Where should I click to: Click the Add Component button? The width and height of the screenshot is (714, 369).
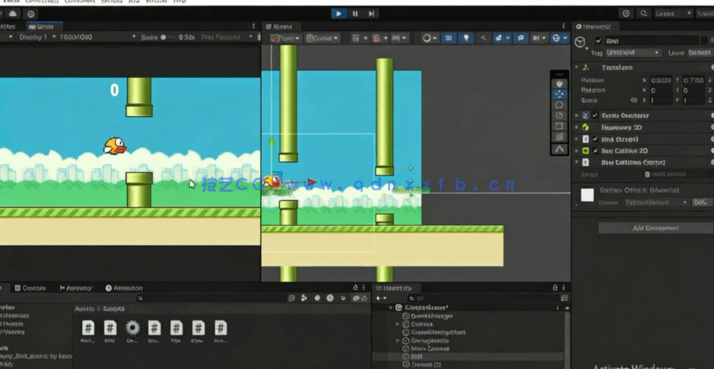click(656, 228)
